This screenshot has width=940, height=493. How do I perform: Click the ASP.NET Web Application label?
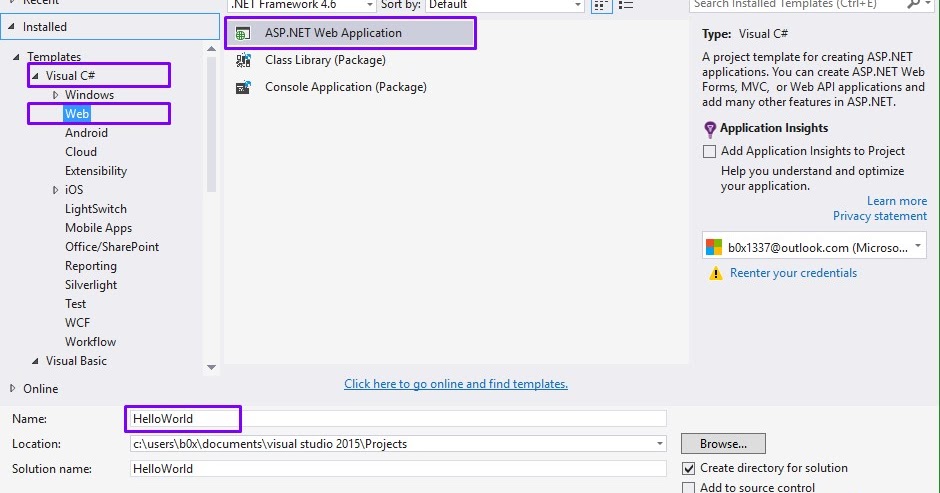pyautogui.click(x=333, y=33)
